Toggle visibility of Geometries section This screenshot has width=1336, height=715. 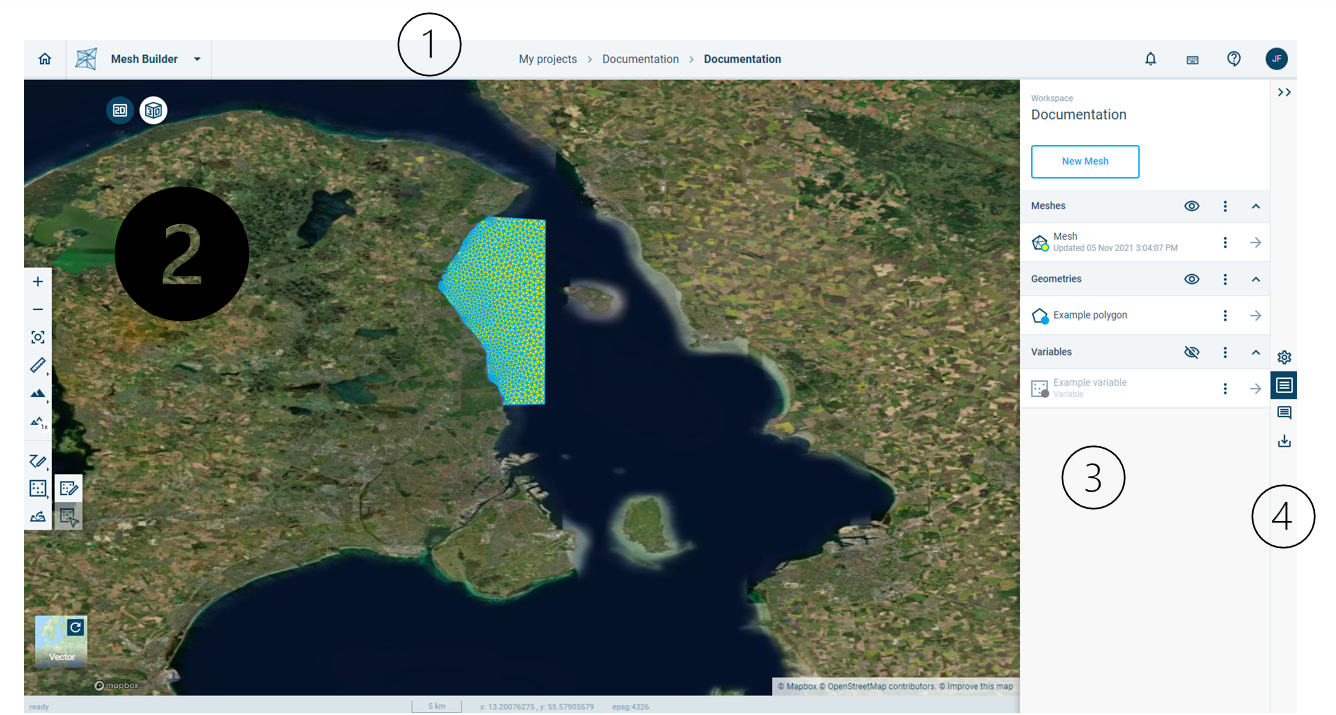[1191, 279]
